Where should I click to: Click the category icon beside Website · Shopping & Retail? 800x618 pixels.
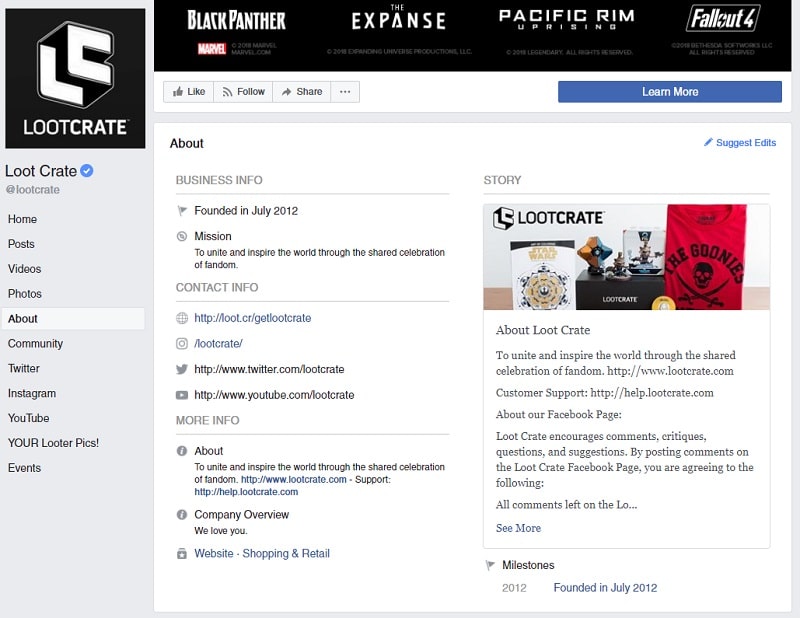(x=182, y=554)
